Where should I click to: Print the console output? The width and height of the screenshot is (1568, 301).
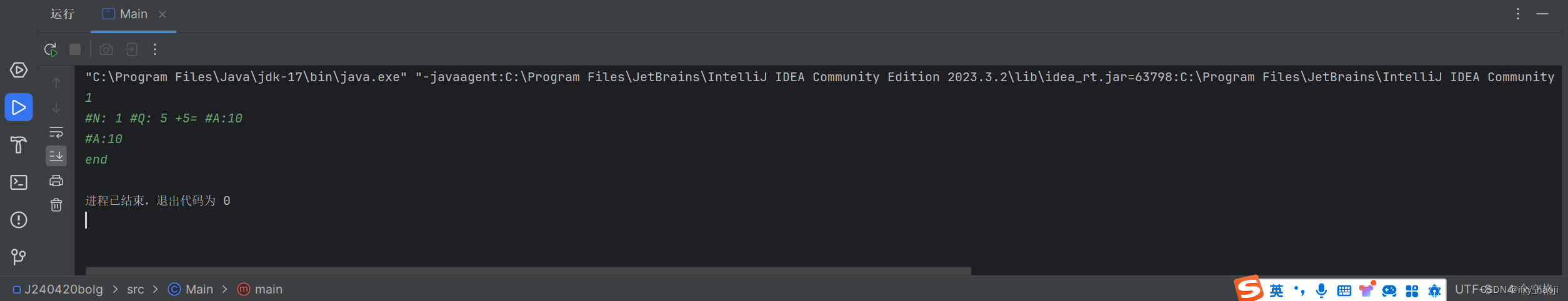click(x=56, y=180)
